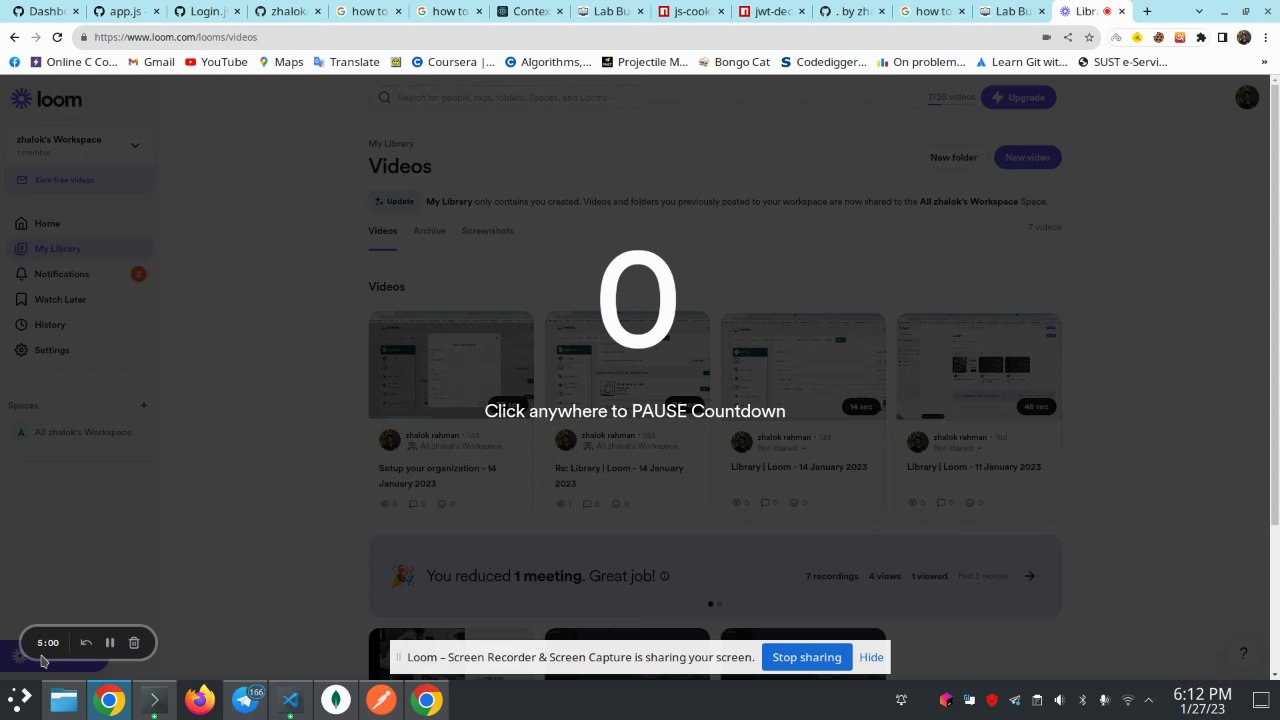Go to next insight with arrow icon
Image resolution: width=1280 pixels, height=720 pixels.
(1030, 576)
